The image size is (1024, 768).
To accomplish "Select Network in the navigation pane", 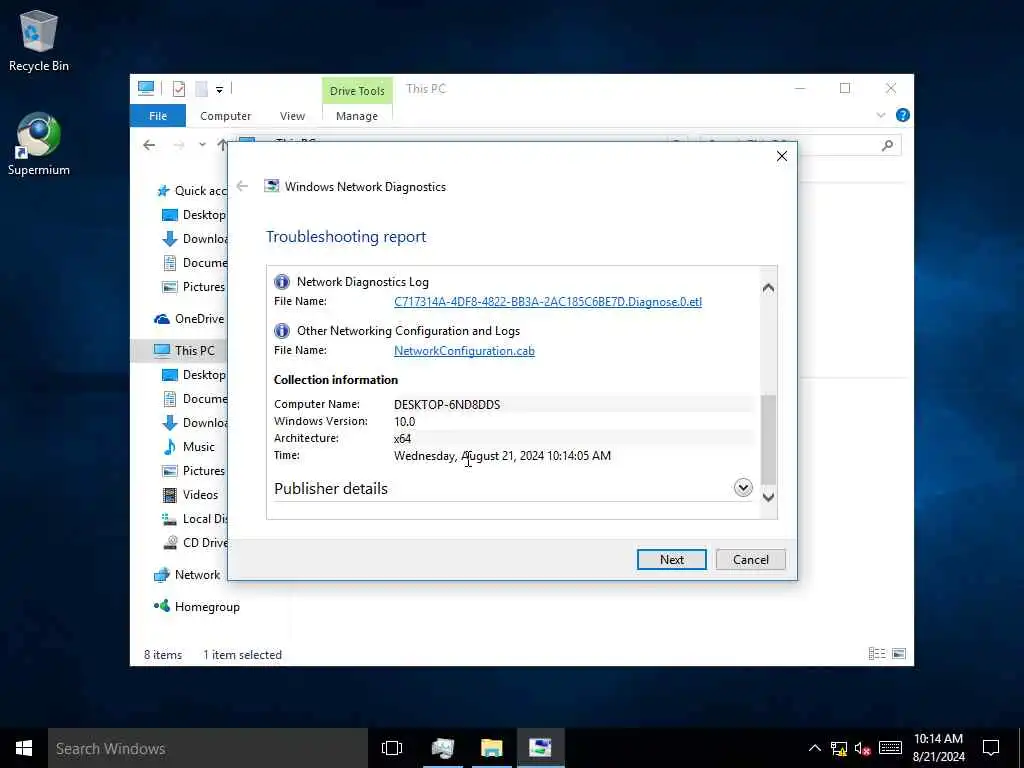I will [x=187, y=575].
